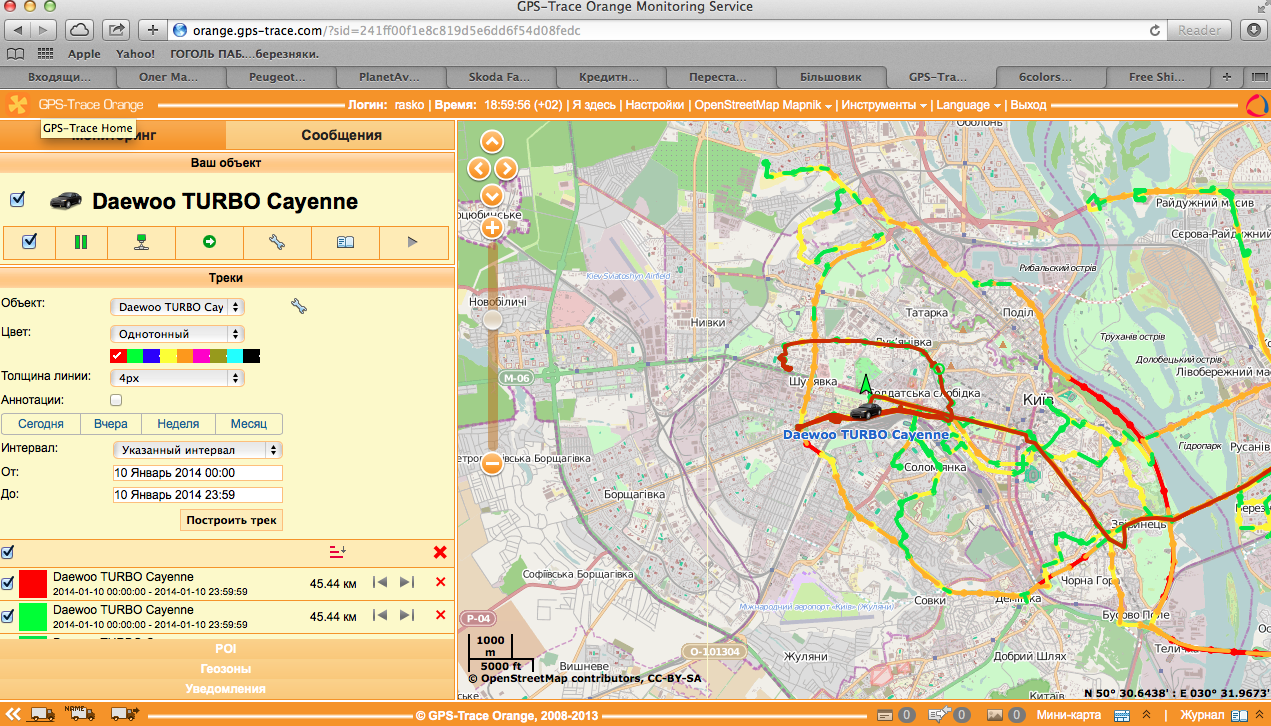Click the Построить трек button
1271x726 pixels.
point(231,520)
